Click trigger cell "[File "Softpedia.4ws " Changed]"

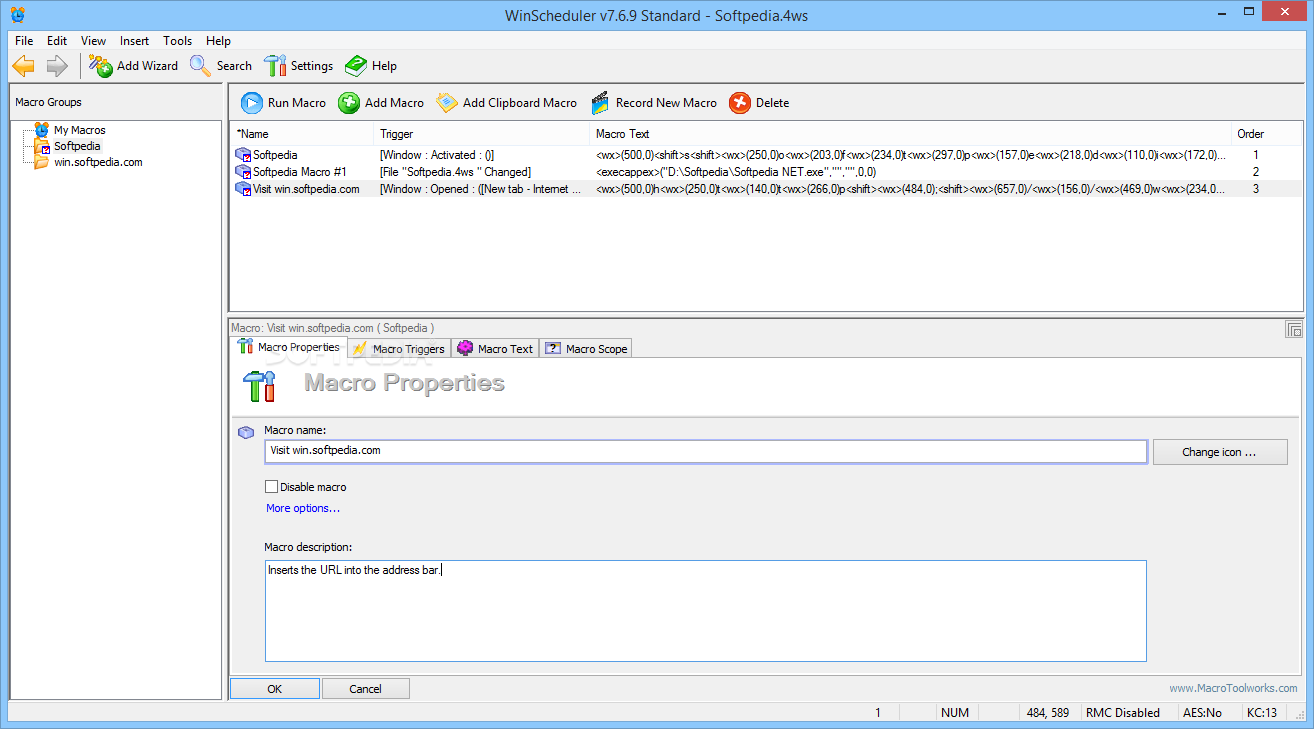click(455, 172)
